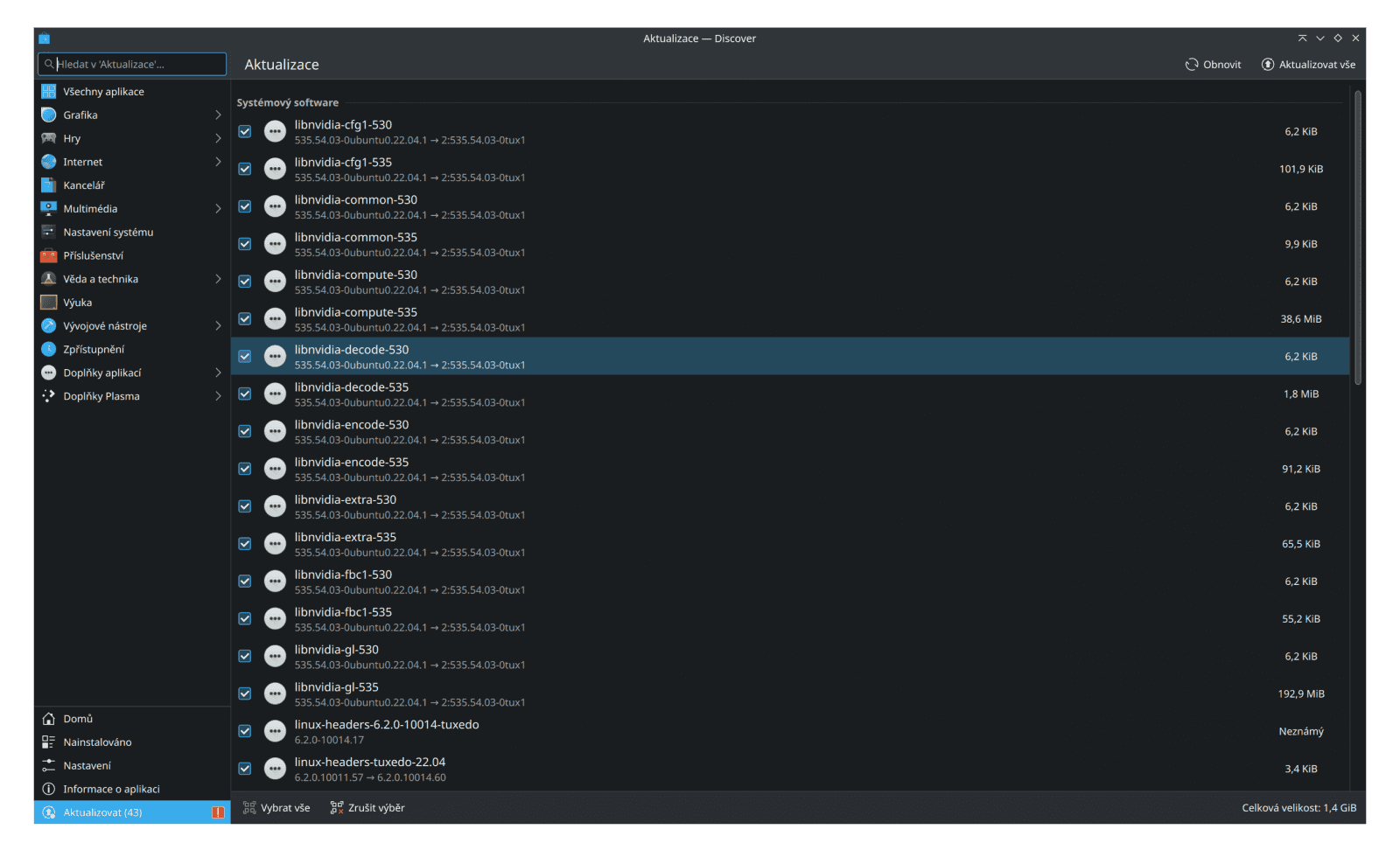Select the Vývojové nástroje icon
This screenshot has width=1400, height=864.
(x=49, y=325)
